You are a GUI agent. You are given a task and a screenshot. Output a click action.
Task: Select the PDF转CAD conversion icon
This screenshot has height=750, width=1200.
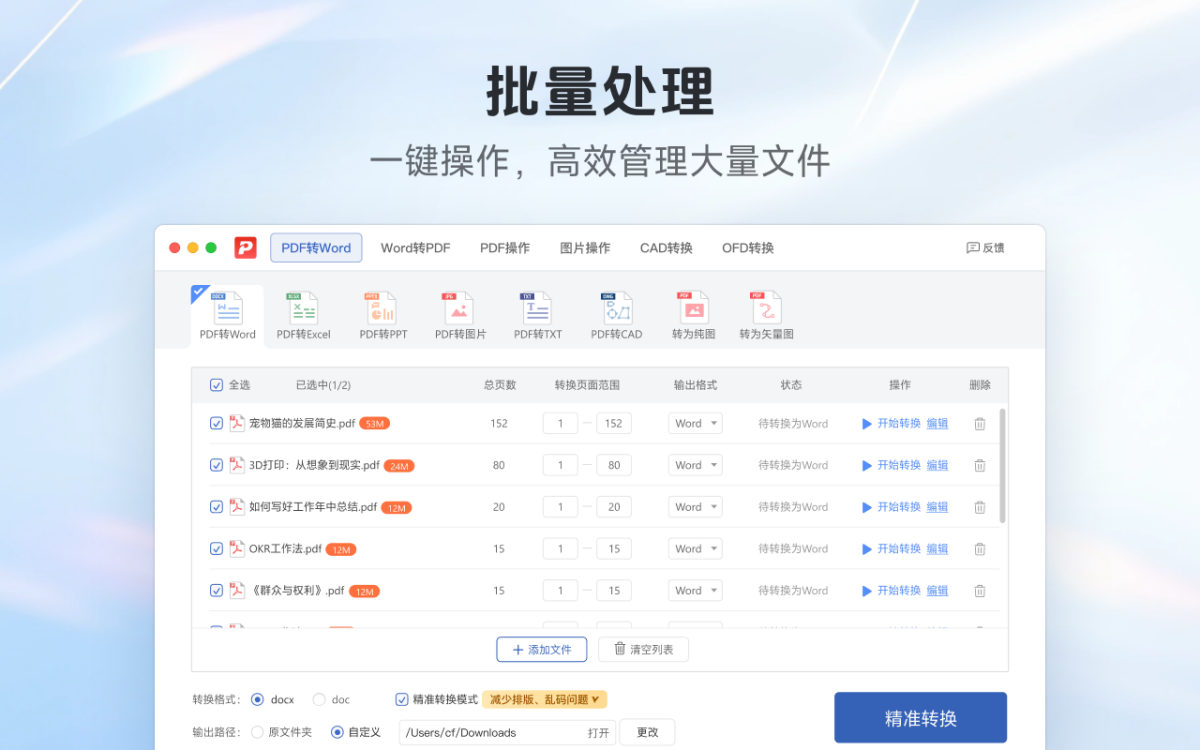click(x=616, y=316)
